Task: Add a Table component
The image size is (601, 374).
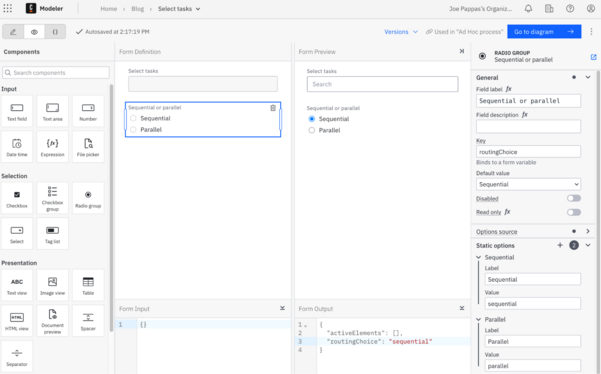Action: point(88,285)
